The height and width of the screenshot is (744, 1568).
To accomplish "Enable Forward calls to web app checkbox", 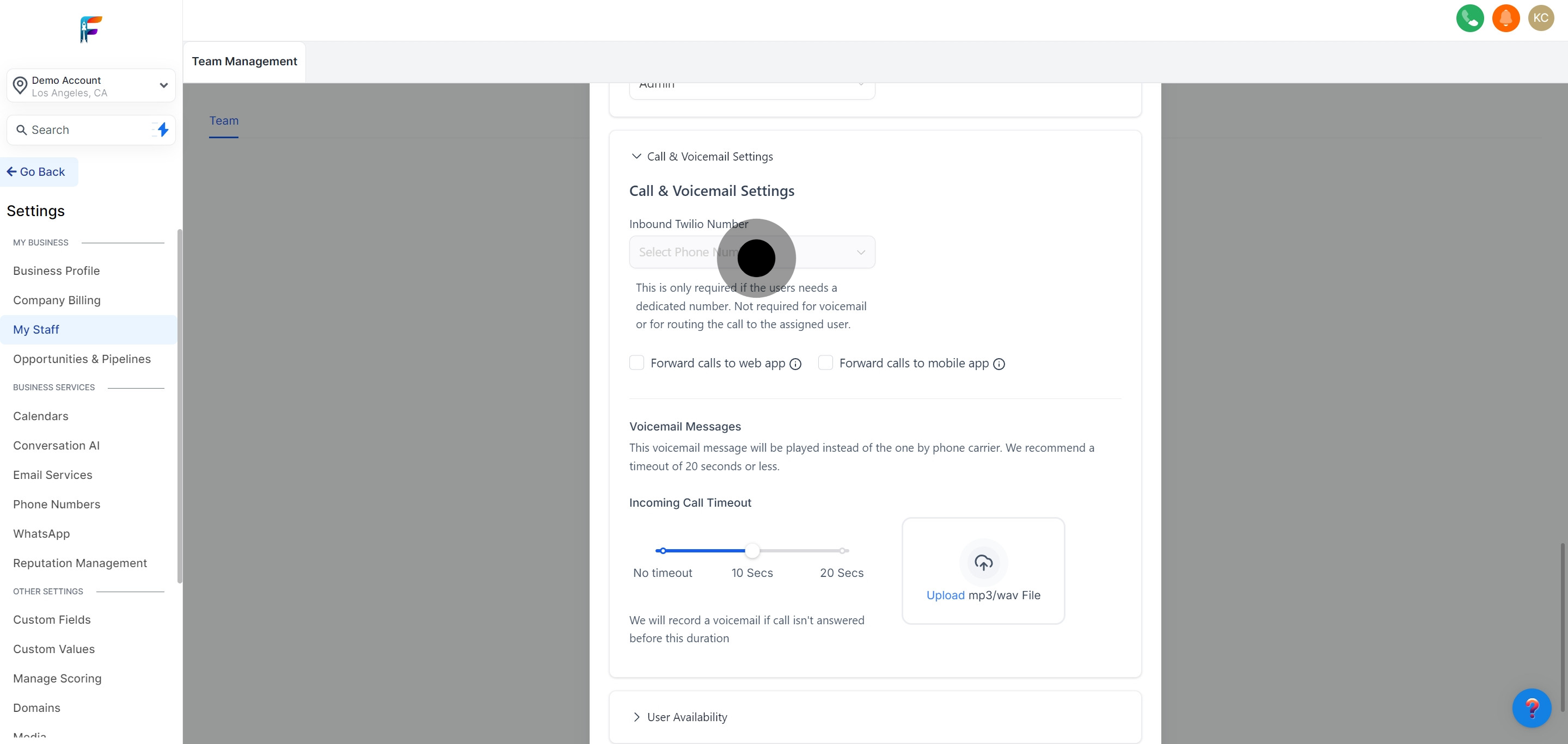I will coord(636,363).
